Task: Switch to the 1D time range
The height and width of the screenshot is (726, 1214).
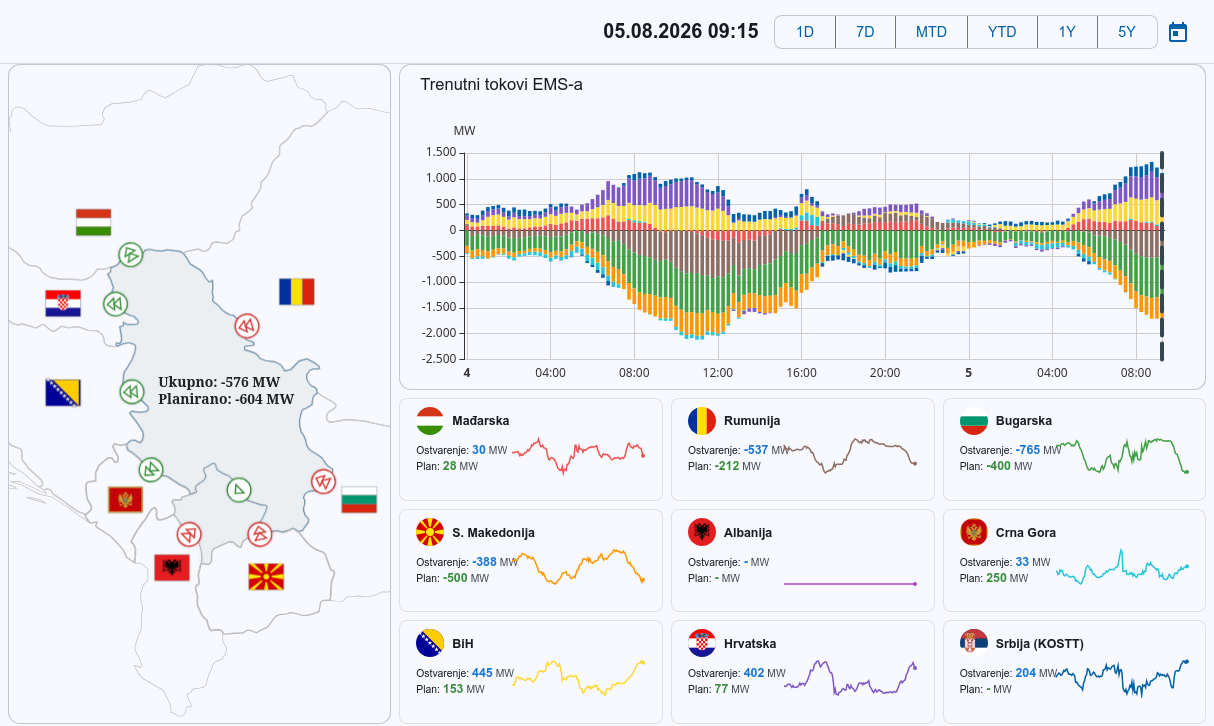Action: pos(805,32)
